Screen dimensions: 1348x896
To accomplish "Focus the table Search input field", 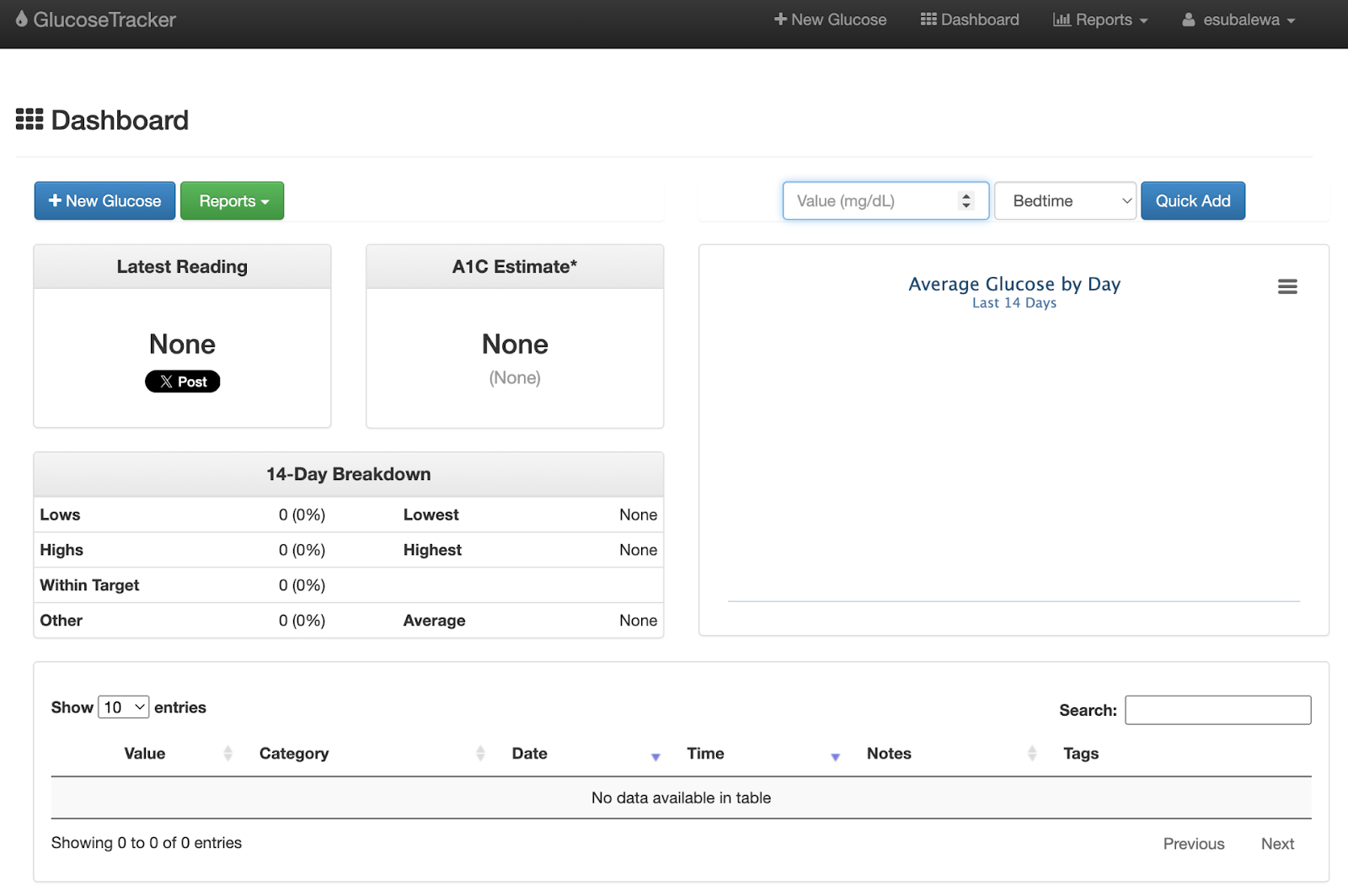I will tap(1217, 710).
